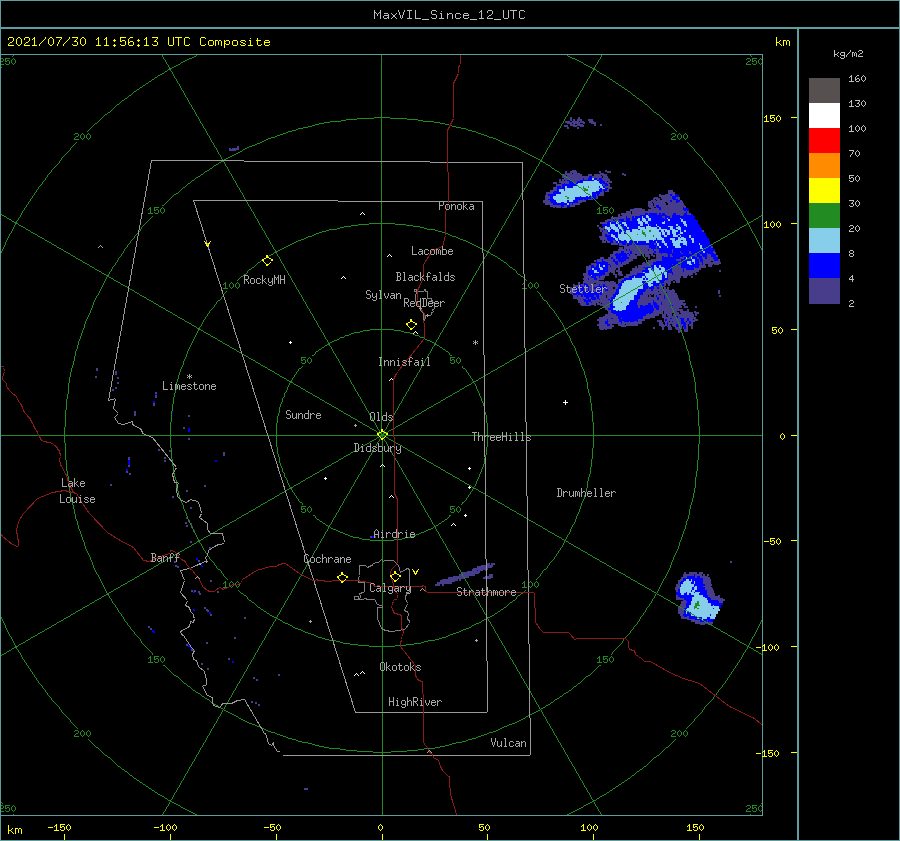Click the HighRiver town label
Image resolution: width=900 pixels, height=841 pixels.
(x=415, y=702)
